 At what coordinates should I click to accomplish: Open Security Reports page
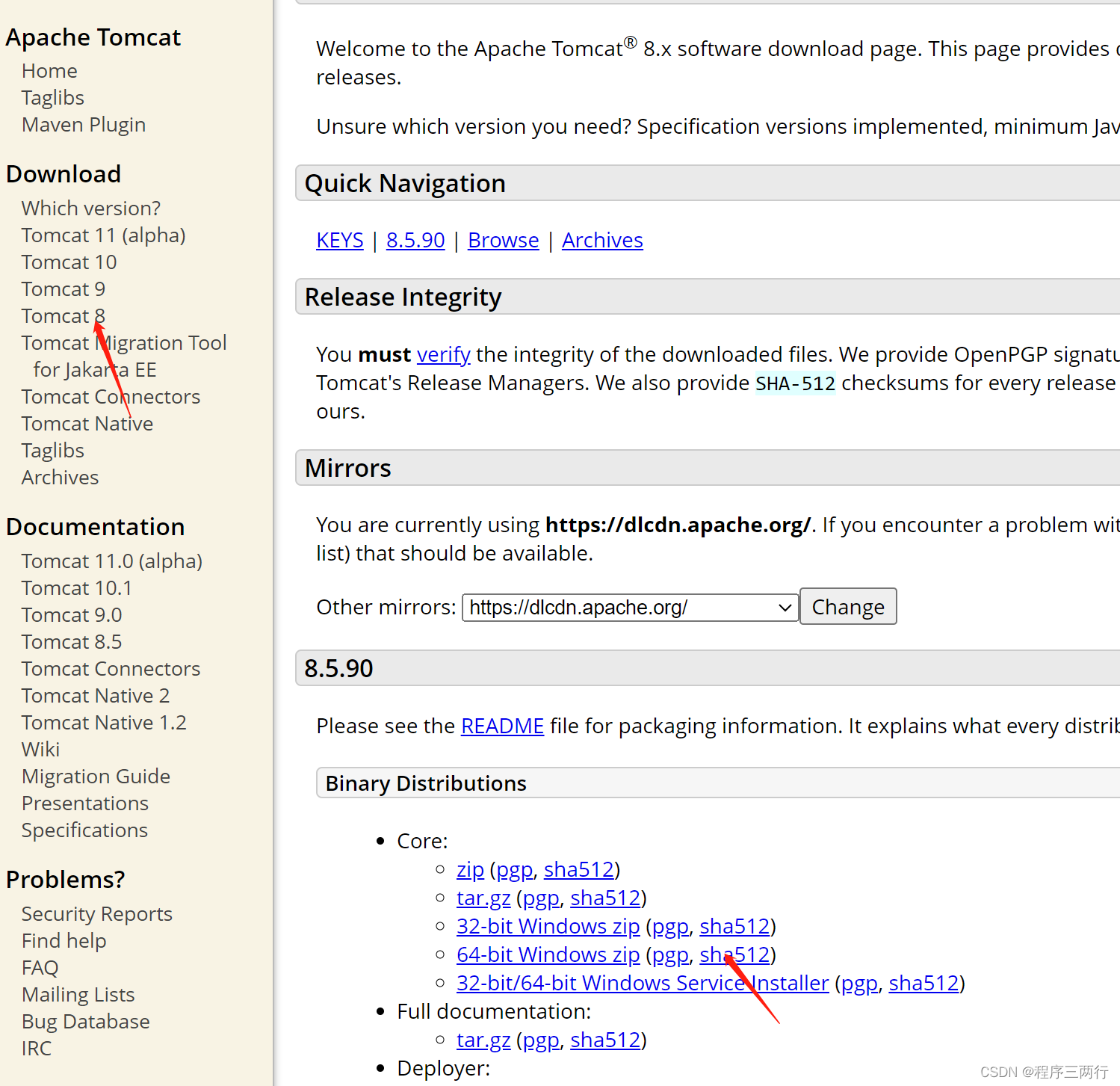[x=97, y=914]
